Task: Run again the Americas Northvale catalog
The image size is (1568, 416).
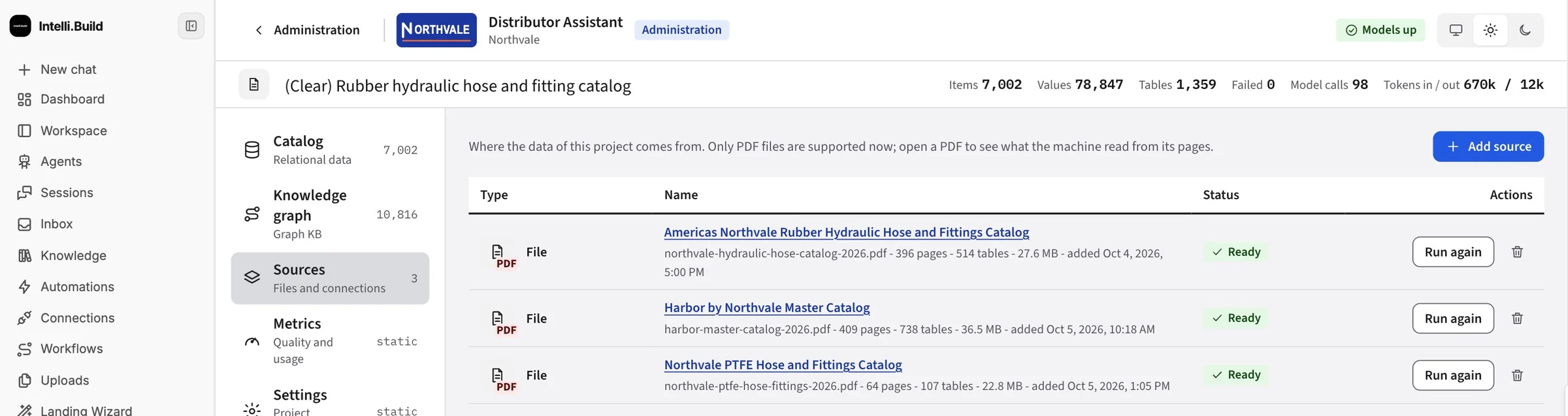Action: click(x=1453, y=252)
